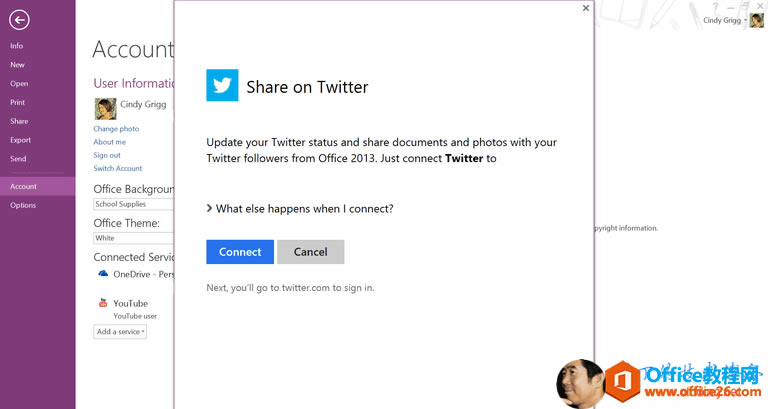Image resolution: width=768 pixels, height=409 pixels.
Task: Select New in the backstage menu
Action: 17,65
